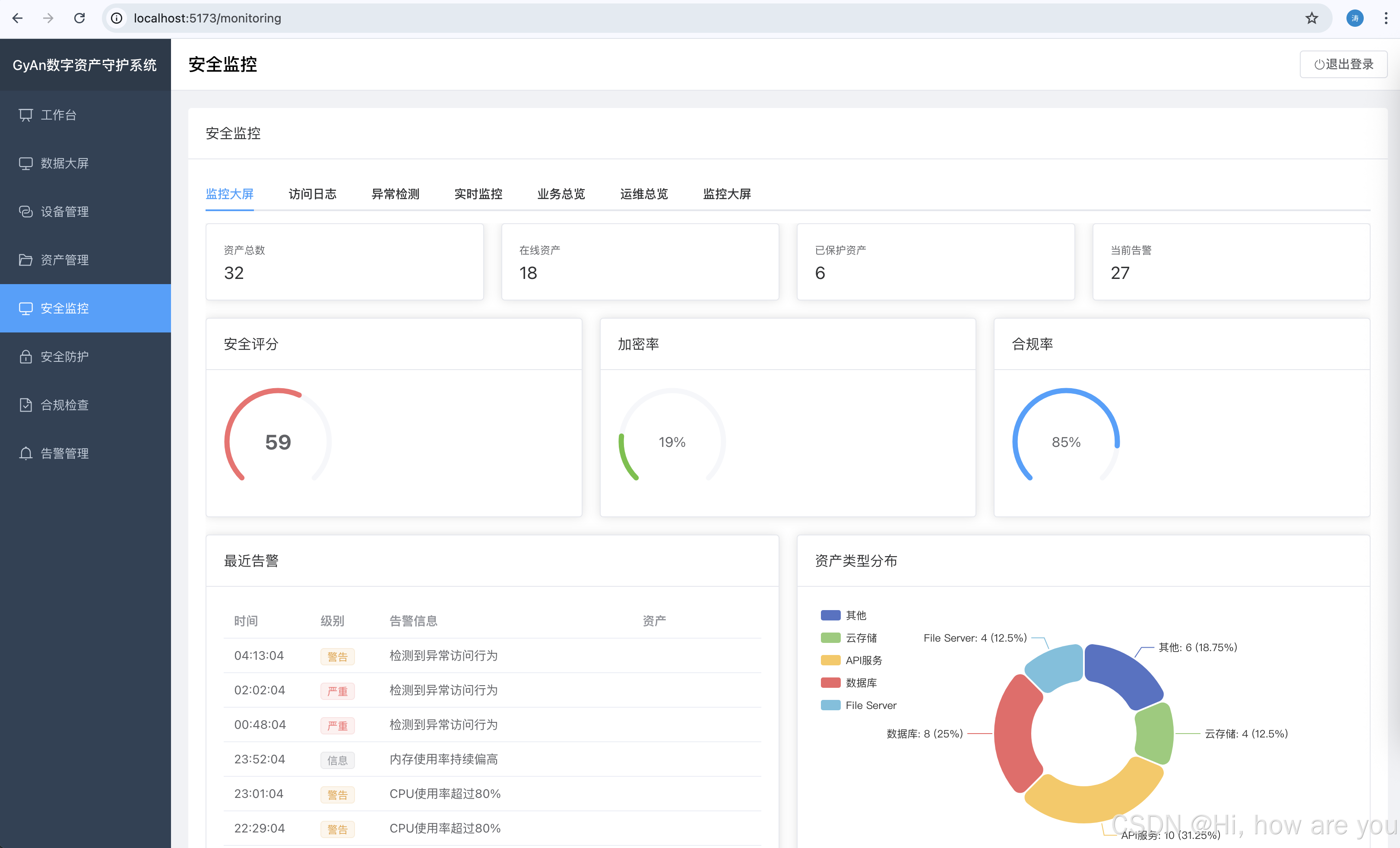Click the 数据库 legend color swatch
The width and height of the screenshot is (1400, 848).
(830, 683)
